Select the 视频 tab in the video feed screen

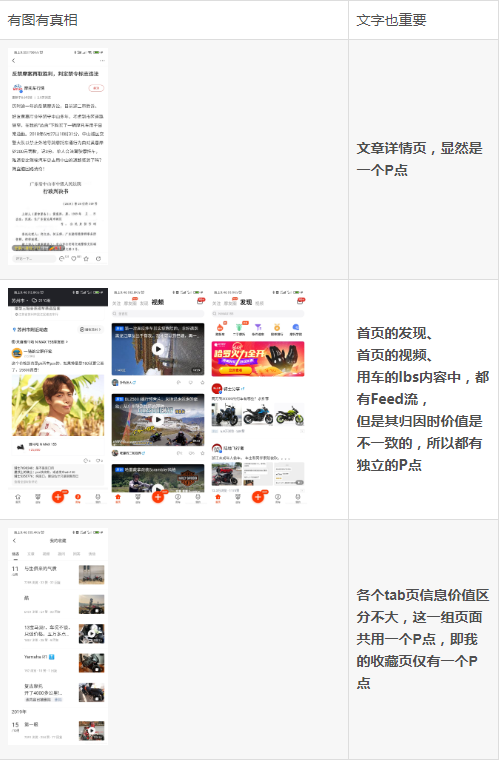click(158, 302)
